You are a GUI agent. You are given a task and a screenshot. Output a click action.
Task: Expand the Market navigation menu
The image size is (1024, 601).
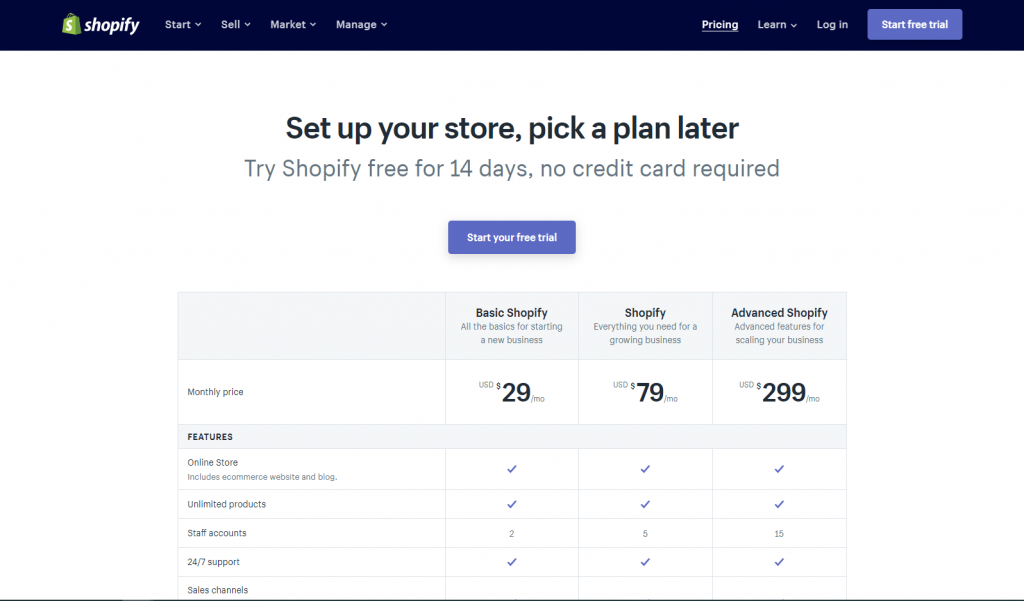pyautogui.click(x=293, y=24)
